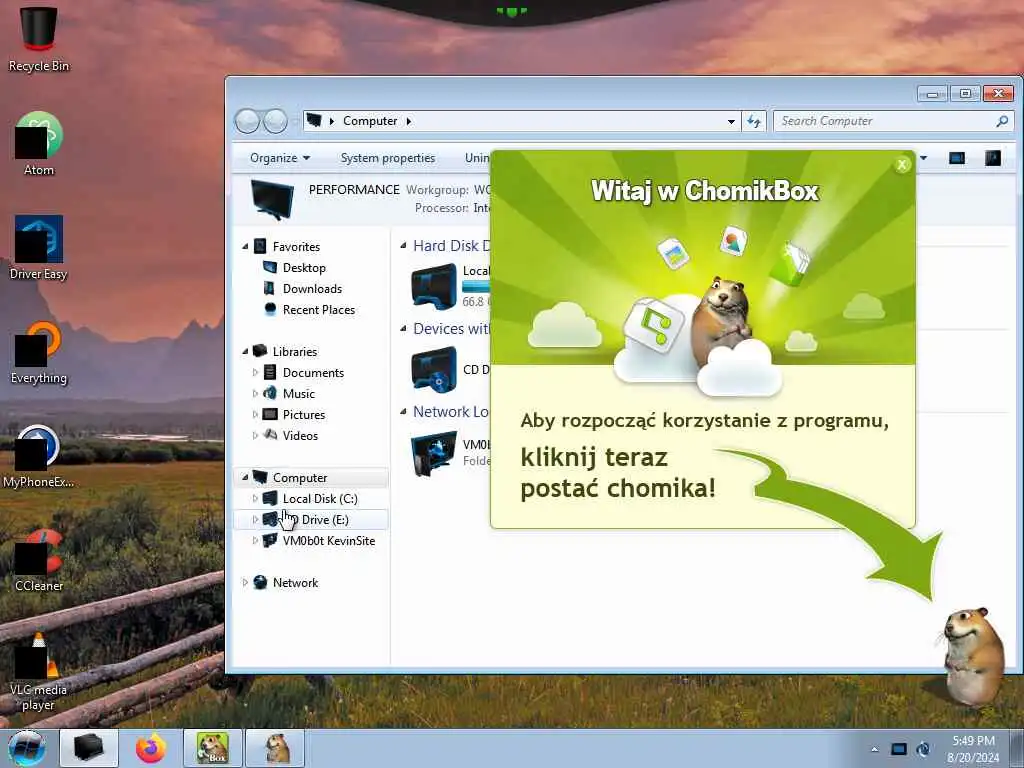
Task: Click the Windows Start orb
Action: pos(27,748)
